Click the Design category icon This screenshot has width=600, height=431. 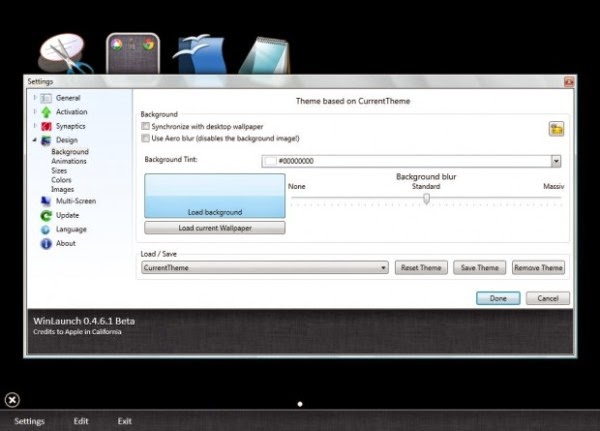46,140
